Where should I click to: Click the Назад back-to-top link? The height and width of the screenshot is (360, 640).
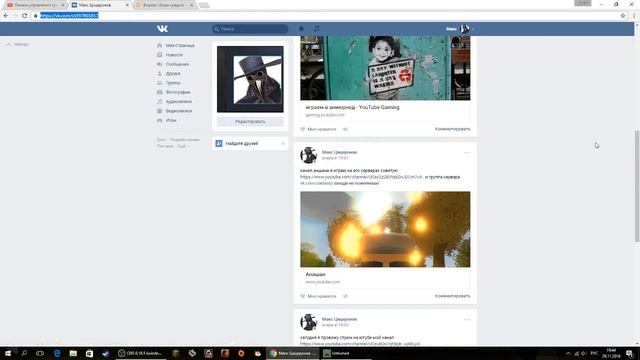point(18,44)
